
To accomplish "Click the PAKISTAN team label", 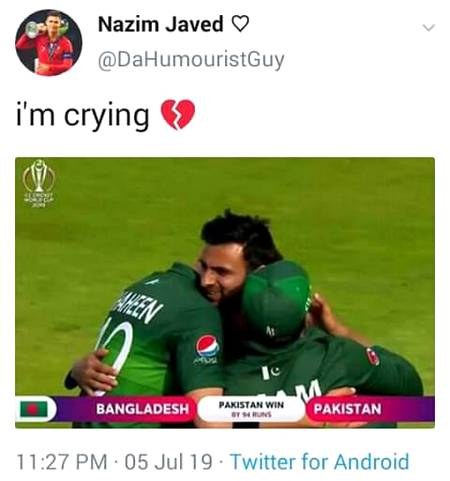I will coord(347,409).
